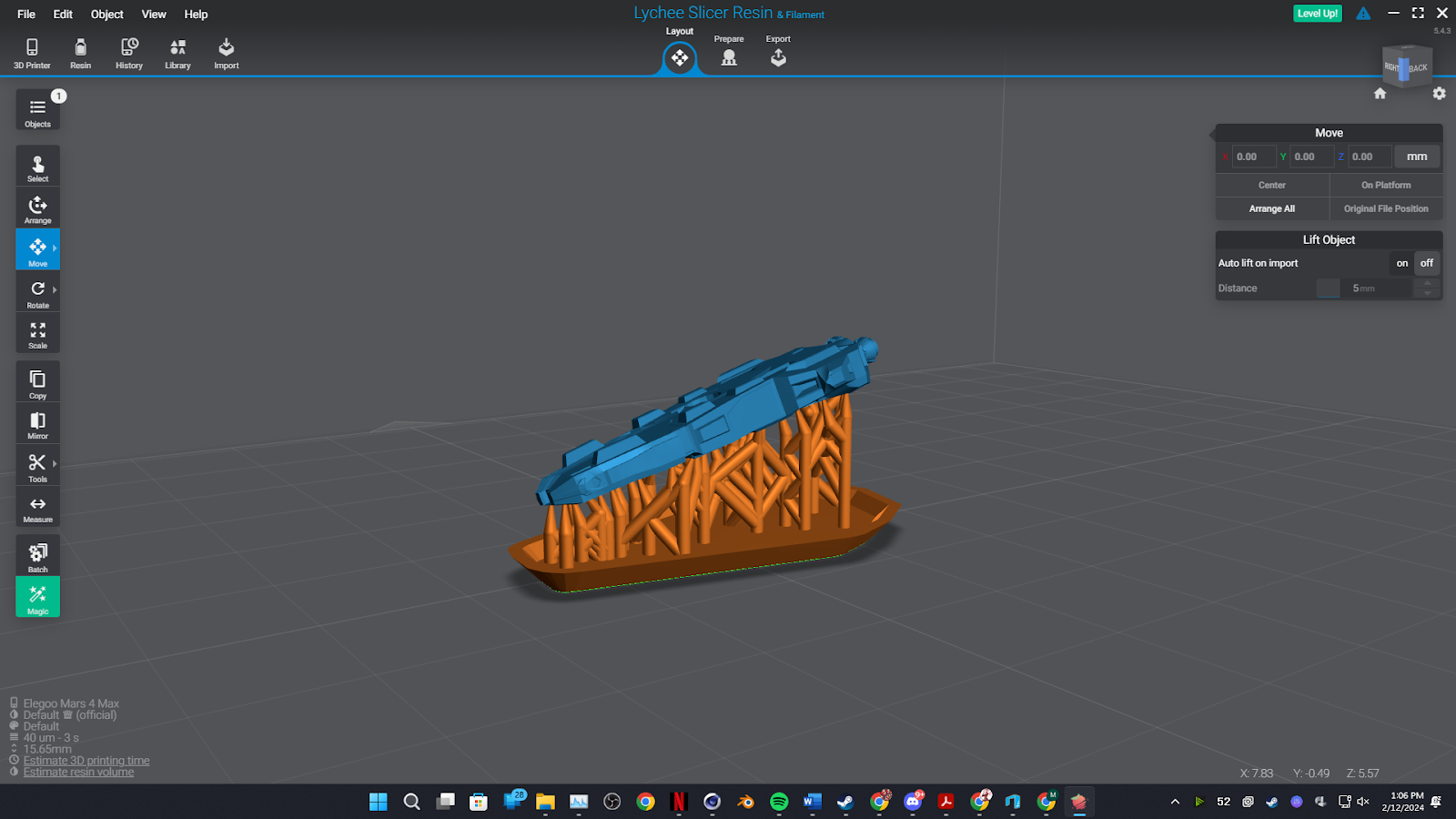Import a new model file

pyautogui.click(x=227, y=54)
